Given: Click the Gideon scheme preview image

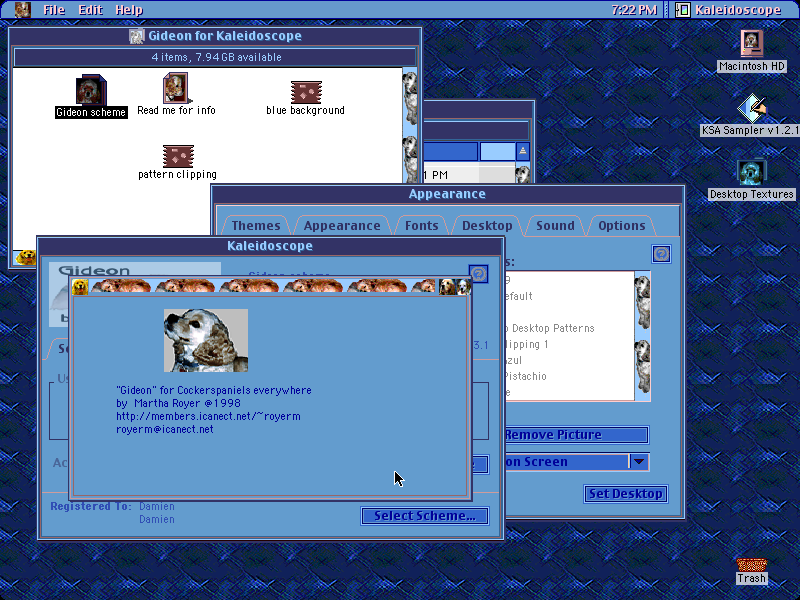Looking at the screenshot, I should (x=135, y=269).
